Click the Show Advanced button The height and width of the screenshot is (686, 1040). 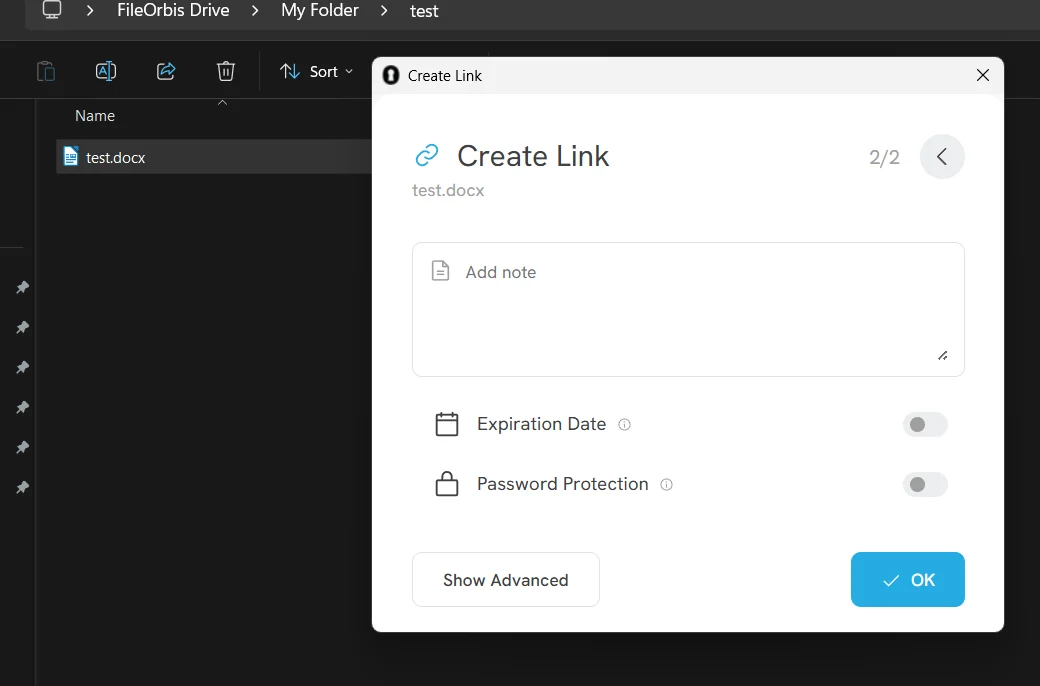[x=505, y=580]
